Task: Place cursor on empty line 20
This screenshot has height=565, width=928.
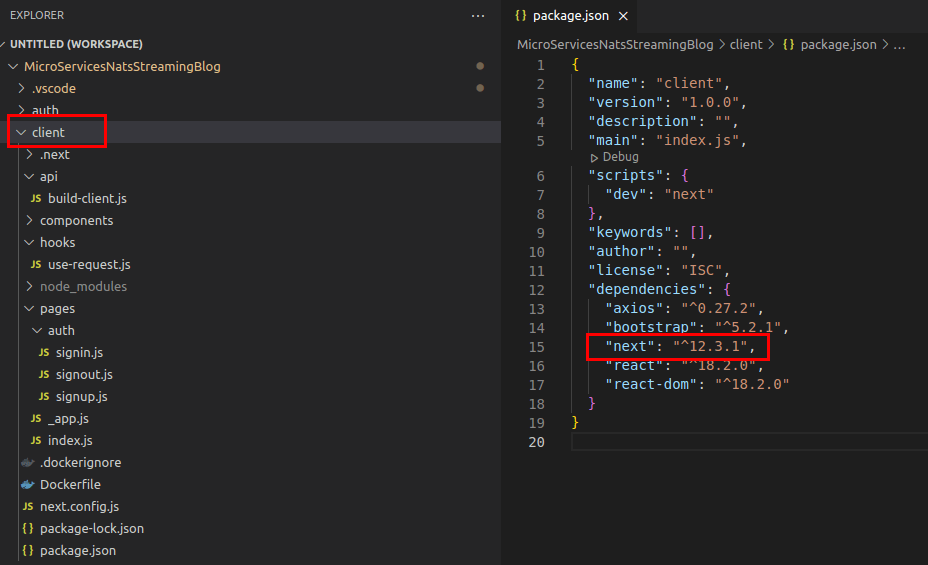Action: [x=749, y=442]
